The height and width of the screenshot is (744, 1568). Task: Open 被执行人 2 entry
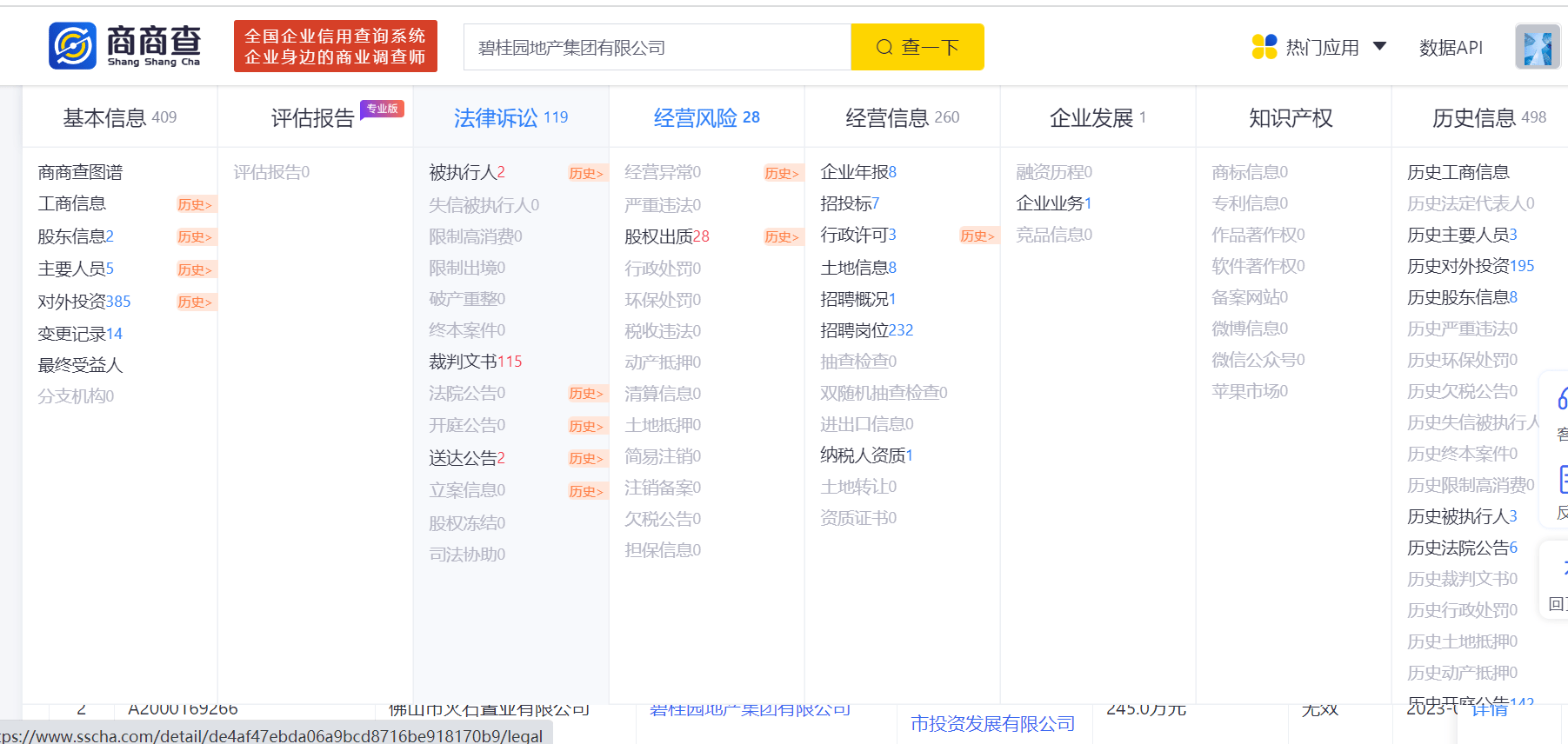click(467, 172)
